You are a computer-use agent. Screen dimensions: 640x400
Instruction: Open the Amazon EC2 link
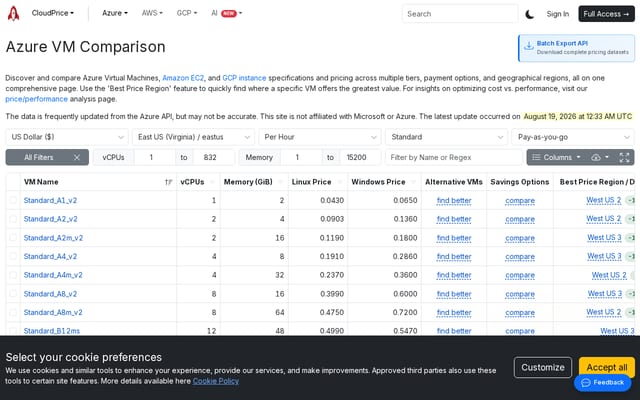183,78
